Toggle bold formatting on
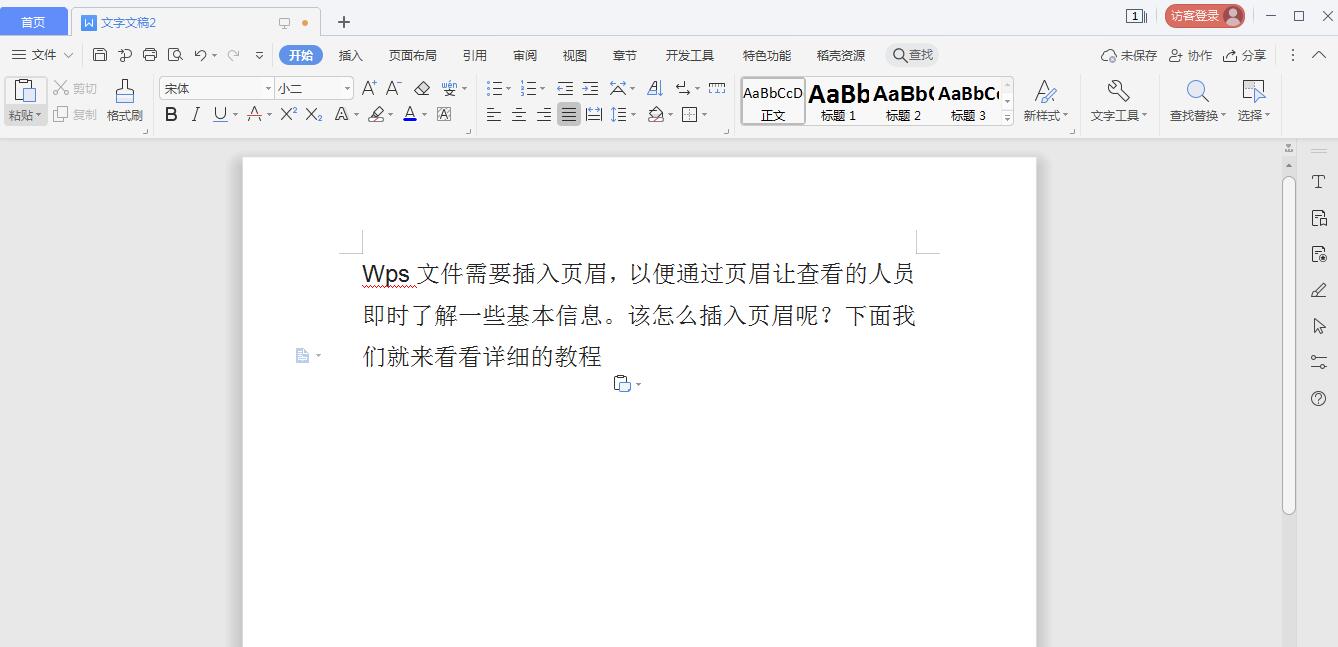Screen dimensions: 1338x647 (172, 114)
